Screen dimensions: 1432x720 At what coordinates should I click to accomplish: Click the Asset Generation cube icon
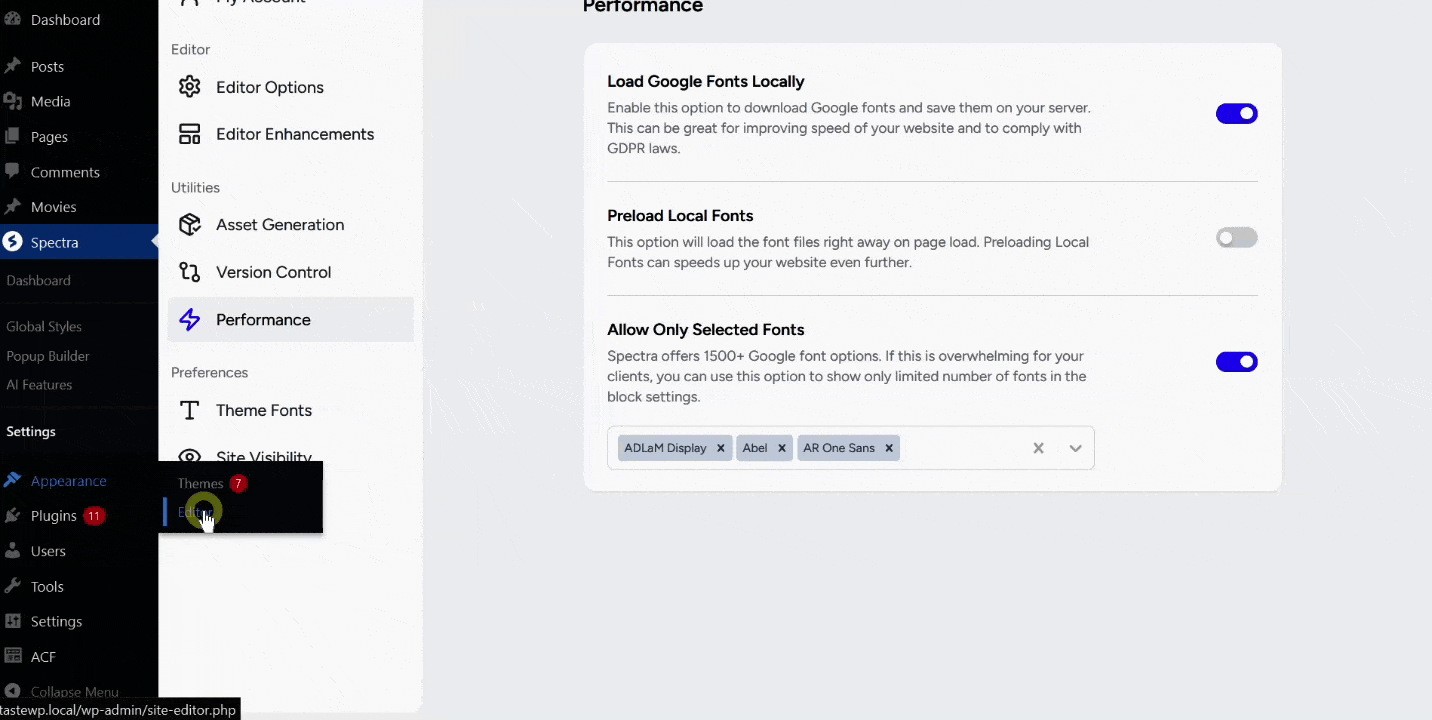(189, 225)
